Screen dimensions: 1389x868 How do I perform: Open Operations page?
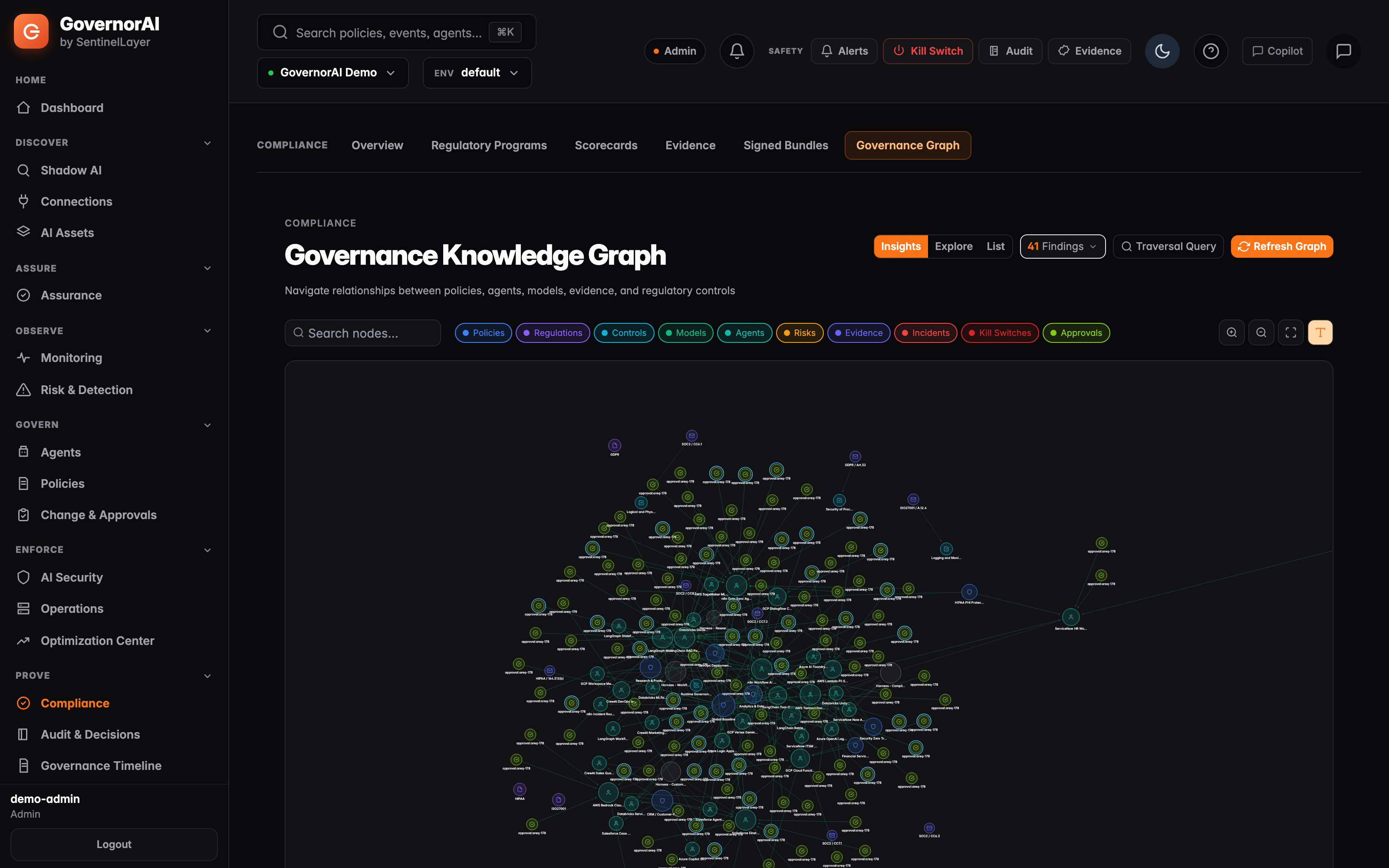pos(114,608)
